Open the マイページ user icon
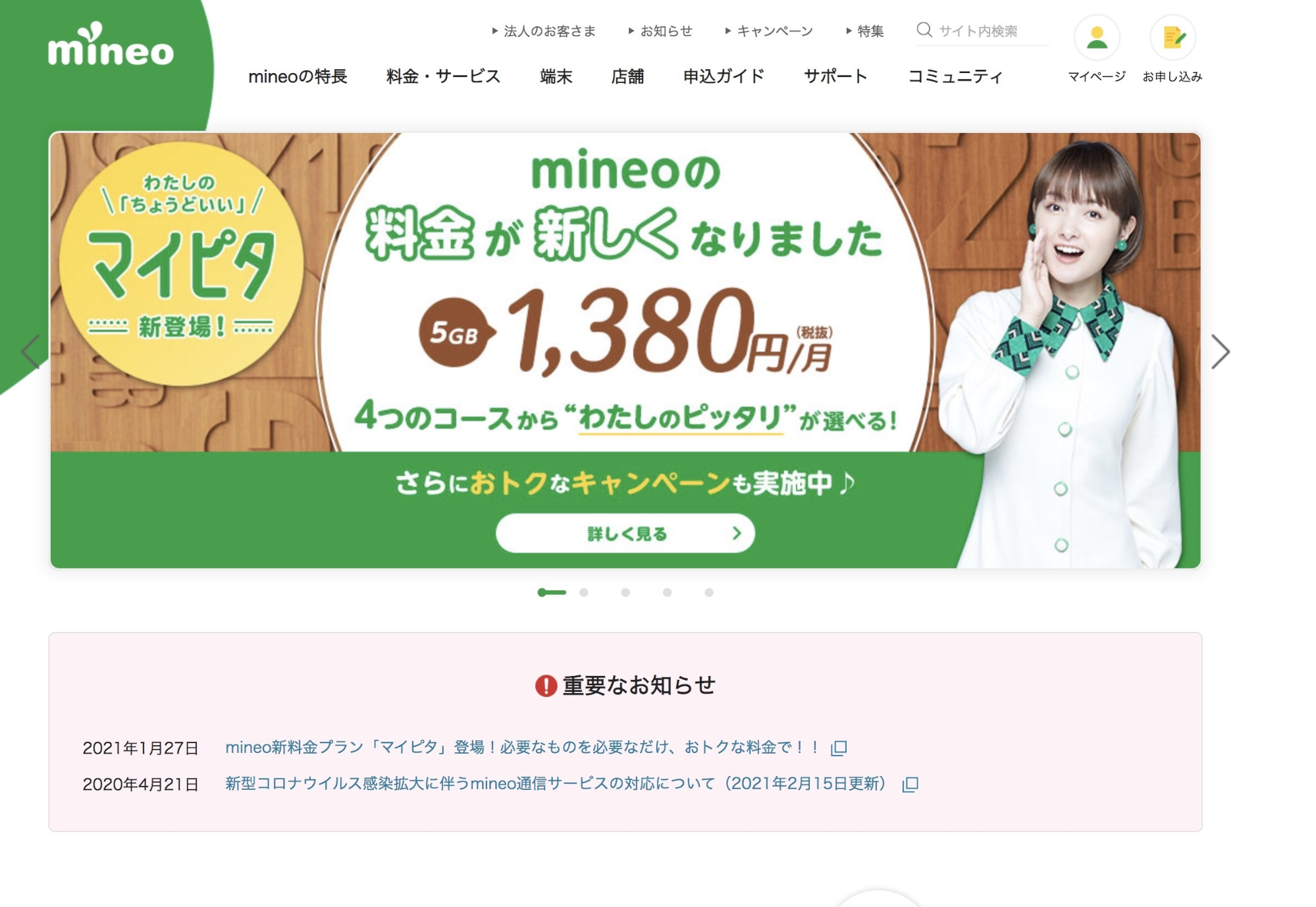This screenshot has height=907, width=1316. pos(1097,38)
